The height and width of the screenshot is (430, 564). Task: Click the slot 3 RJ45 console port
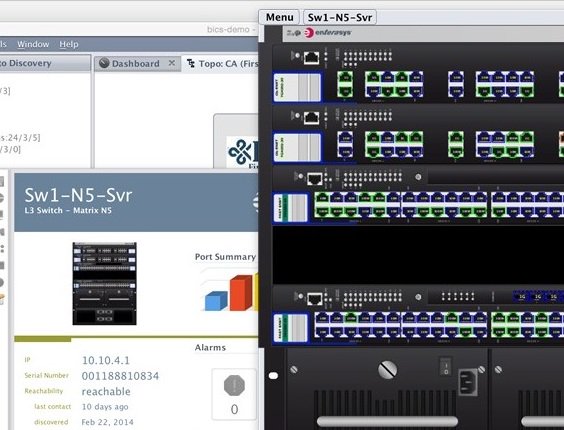click(315, 178)
